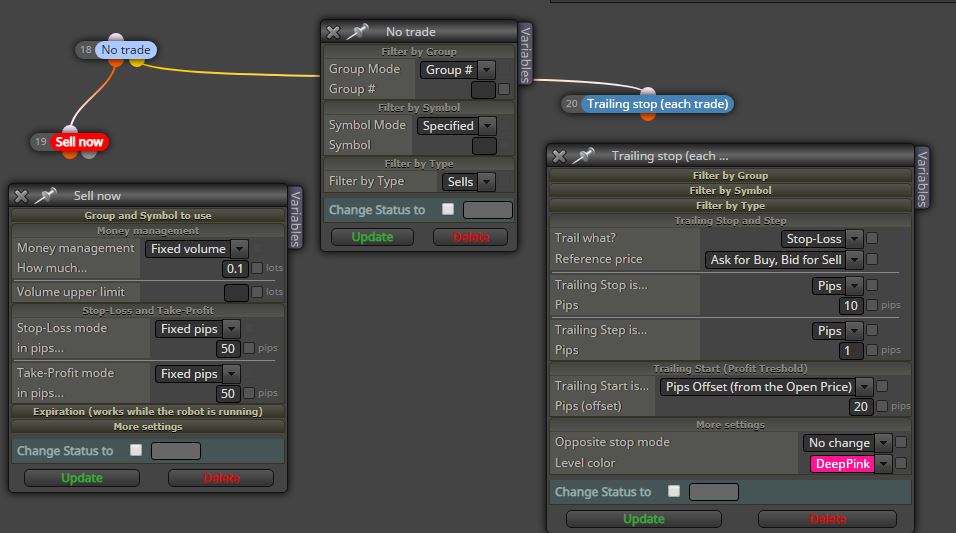This screenshot has width=956, height=533.
Task: Toggle Change Status checkbox in Trailing stop panel
Action: point(674,491)
